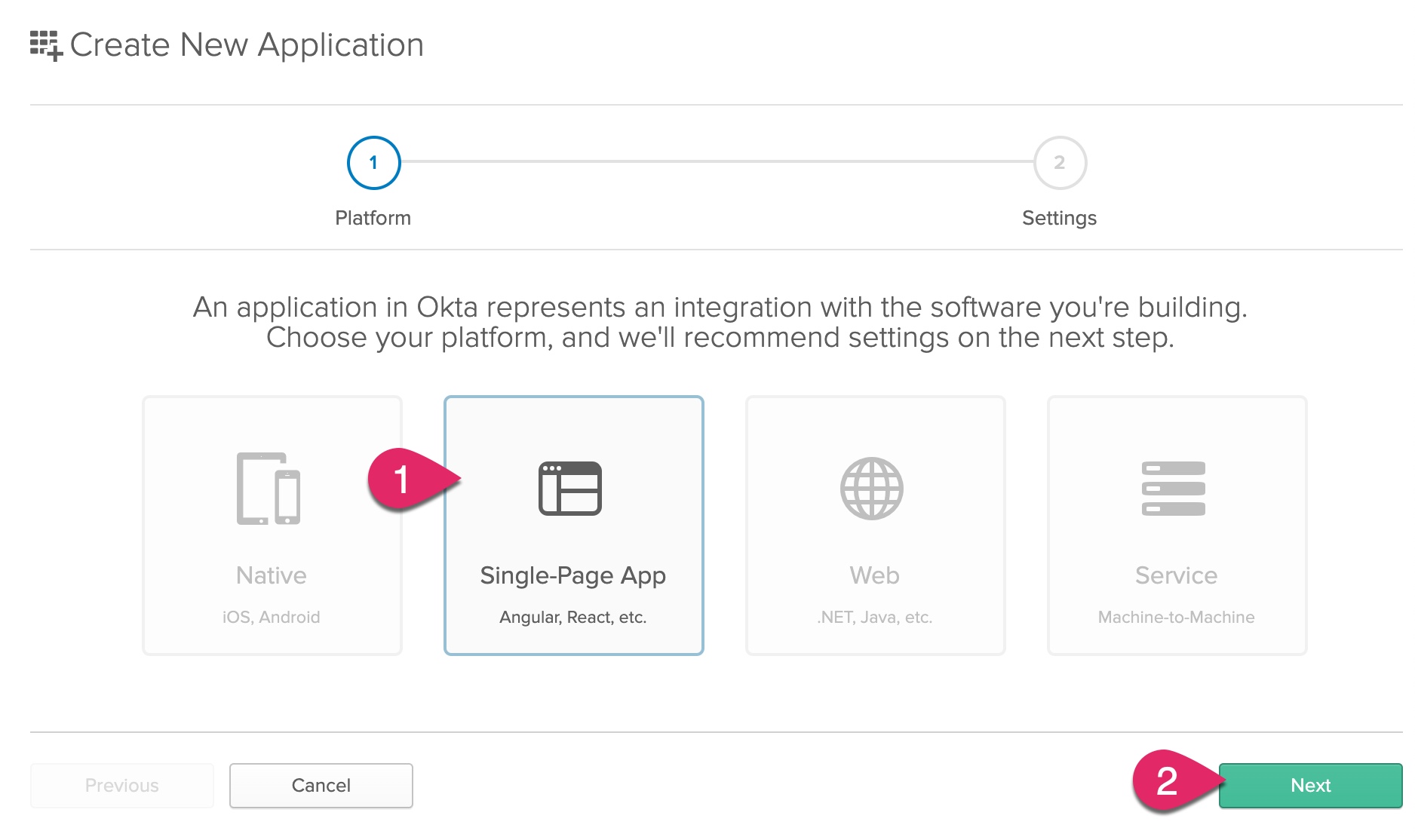
Task: Click the step 1 circle
Action: coord(373,163)
